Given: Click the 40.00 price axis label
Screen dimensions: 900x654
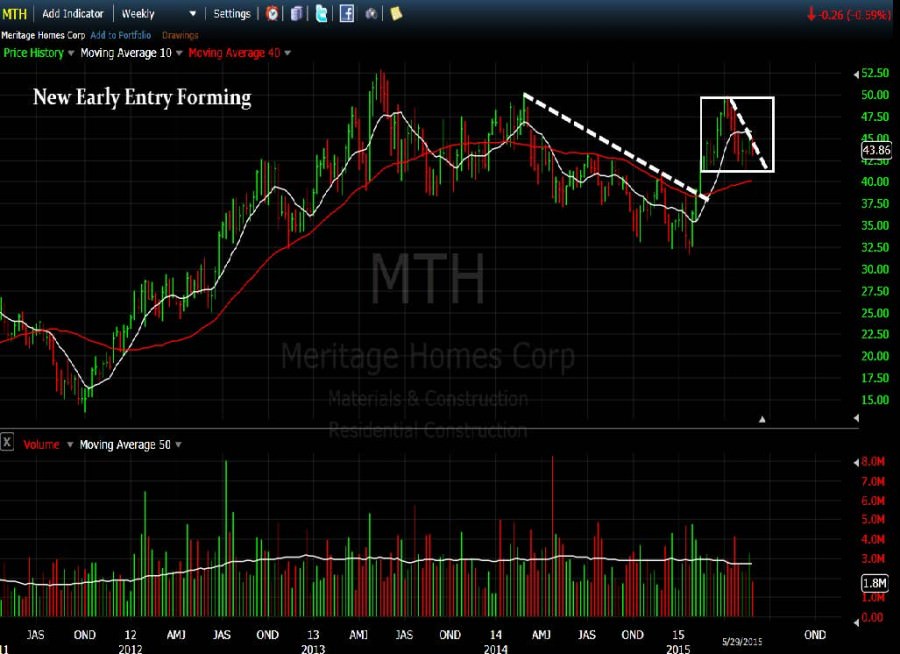Looking at the screenshot, I should [875, 181].
